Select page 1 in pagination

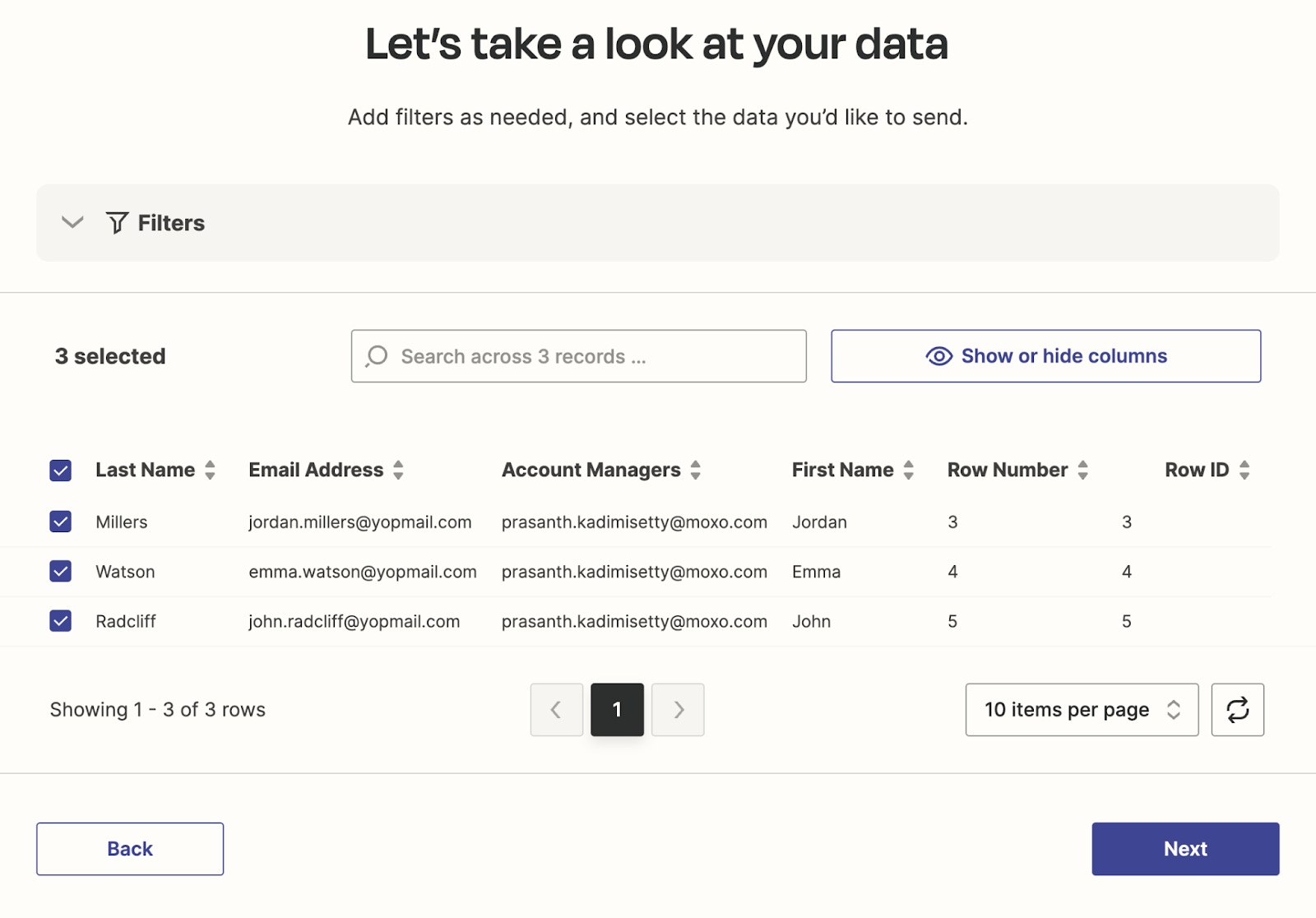pos(617,709)
